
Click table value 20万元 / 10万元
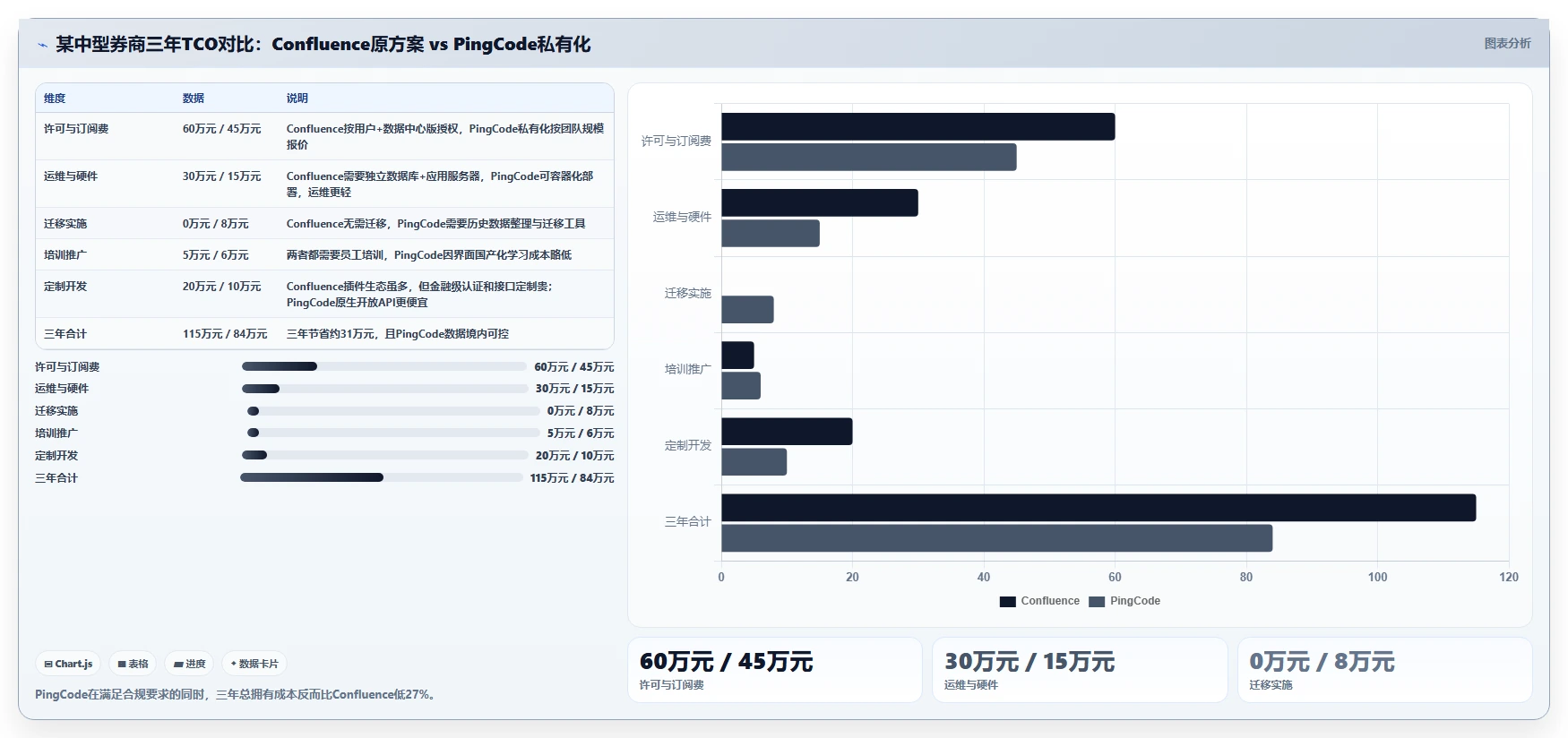pyautogui.click(x=222, y=287)
